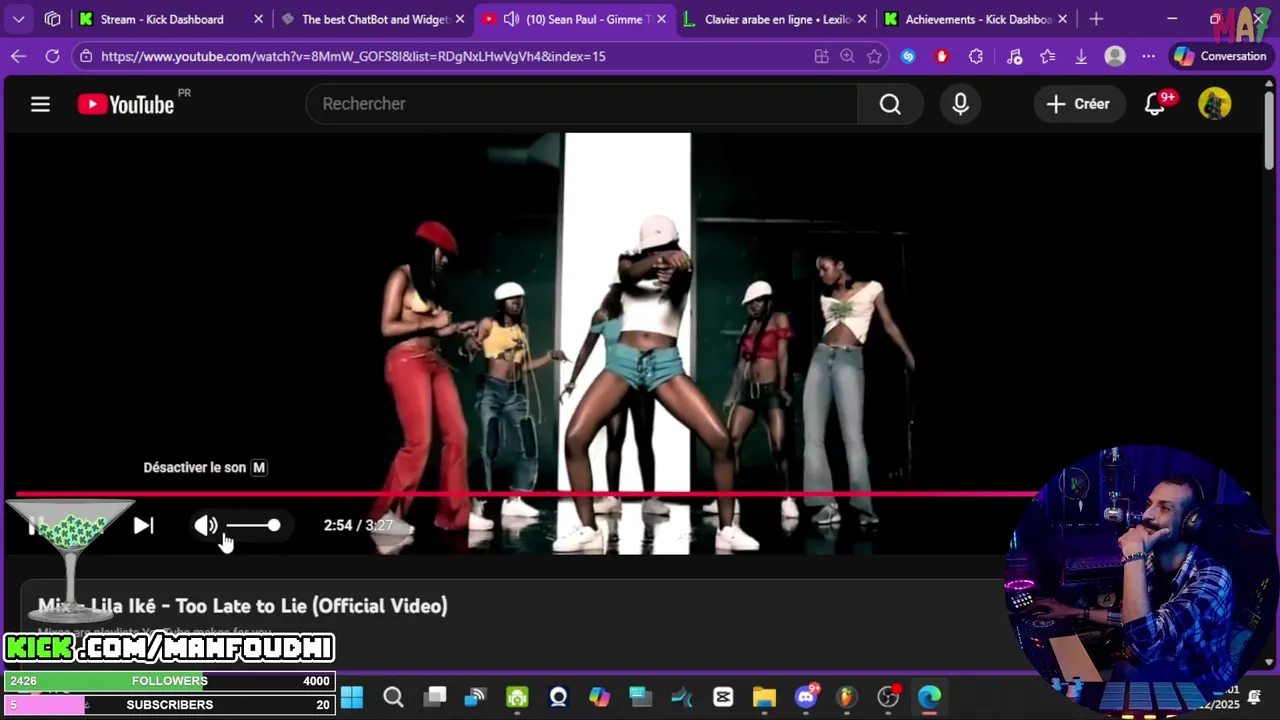The height and width of the screenshot is (720, 1280).
Task: Mute the video with the speaker icon
Action: (205, 525)
